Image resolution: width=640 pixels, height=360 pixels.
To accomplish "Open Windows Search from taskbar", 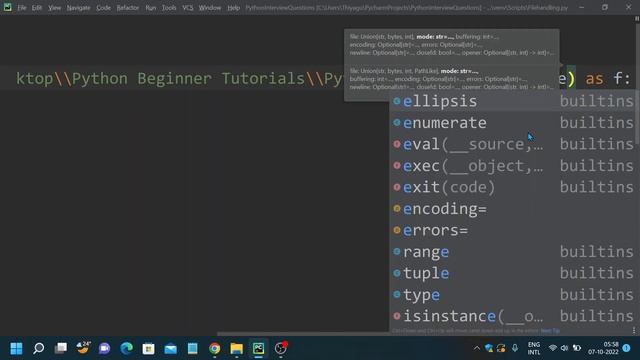I will (38, 348).
